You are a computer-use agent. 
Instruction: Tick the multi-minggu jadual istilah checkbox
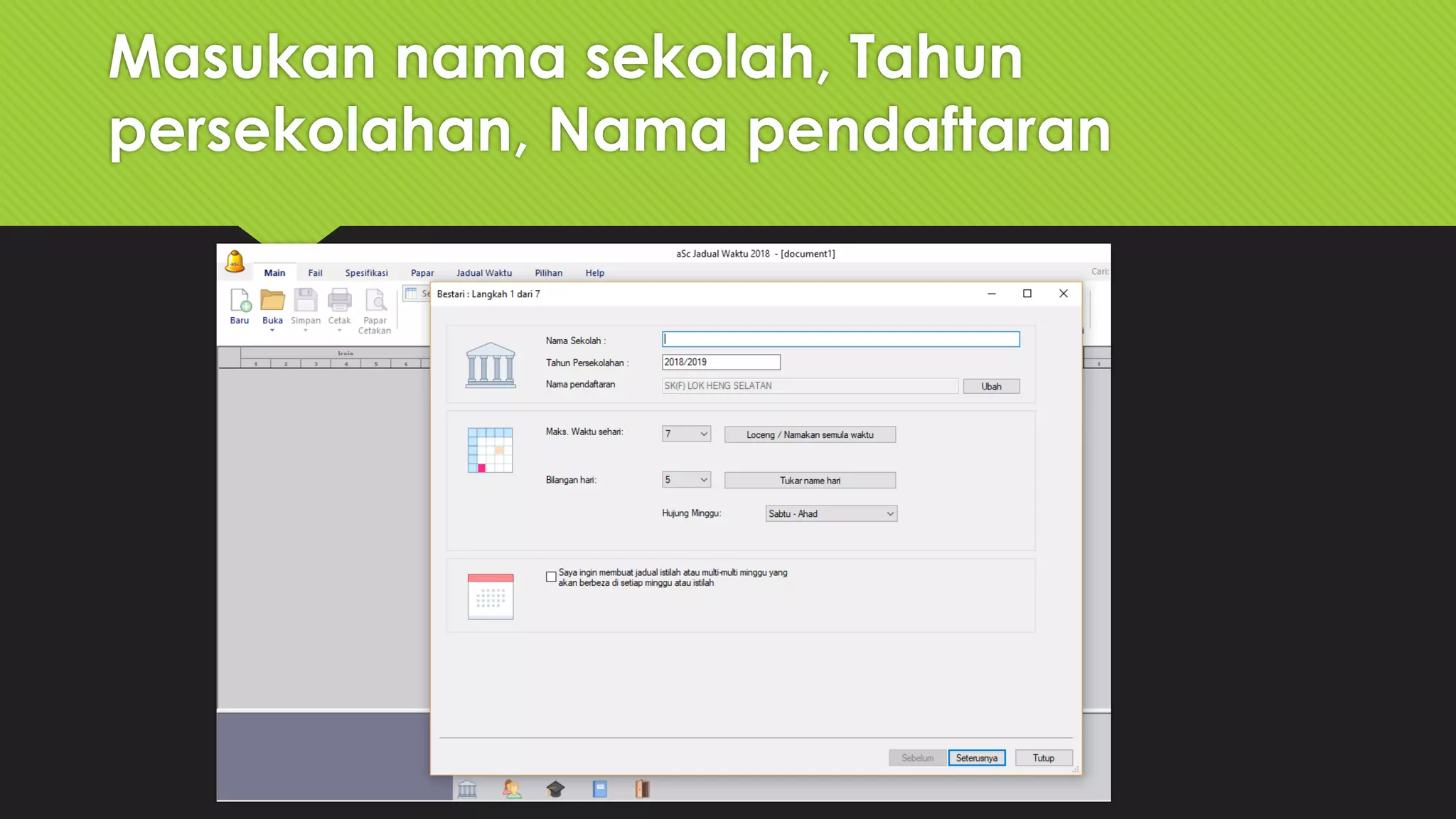pyautogui.click(x=551, y=577)
